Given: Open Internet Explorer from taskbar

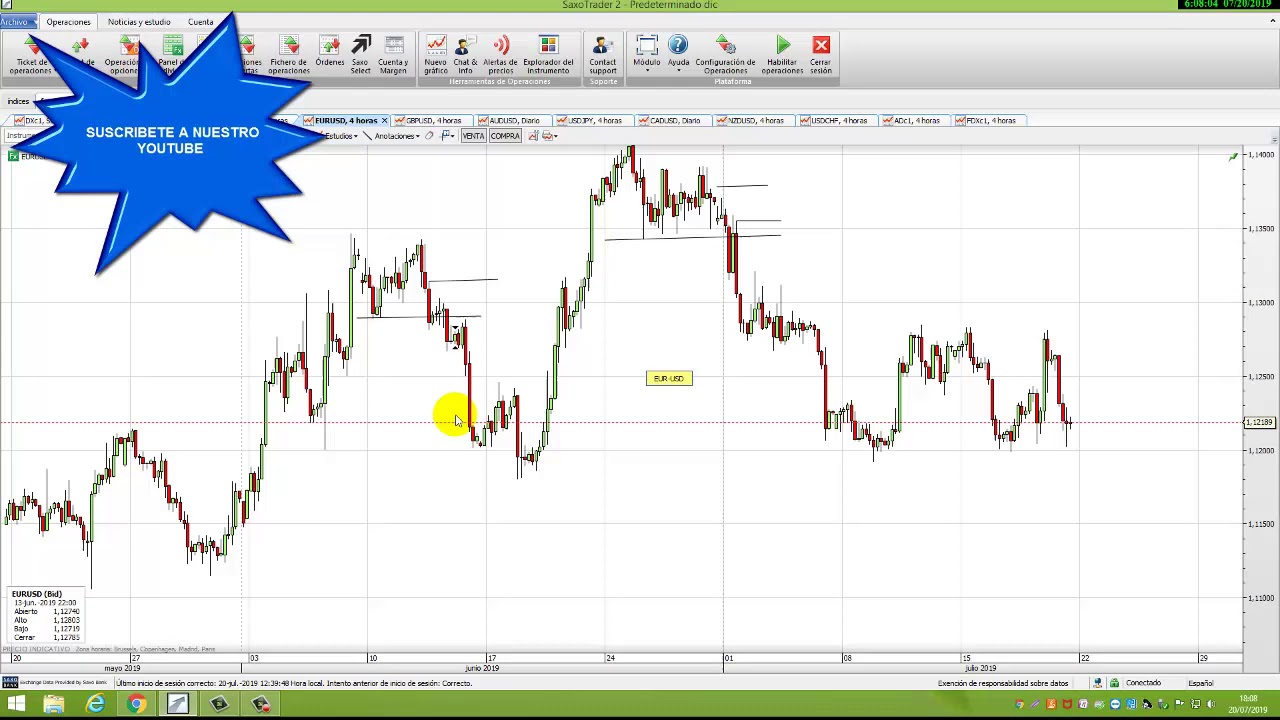Looking at the screenshot, I should pos(95,705).
